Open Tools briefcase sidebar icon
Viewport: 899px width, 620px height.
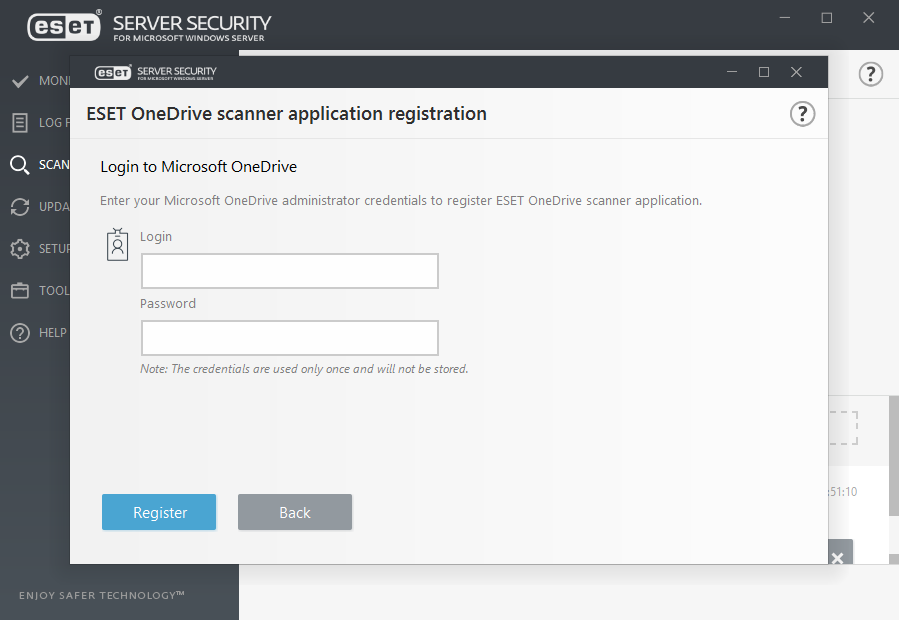tap(20, 291)
